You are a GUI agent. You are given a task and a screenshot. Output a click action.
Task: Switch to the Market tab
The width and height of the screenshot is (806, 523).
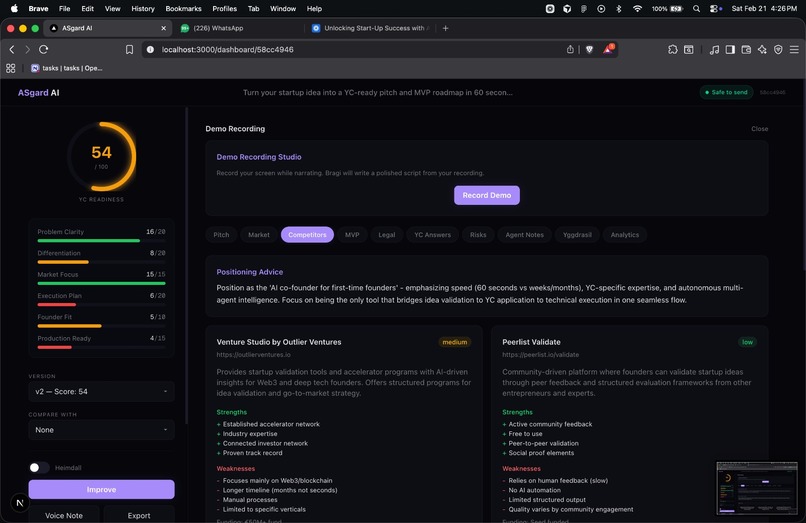pyautogui.click(x=259, y=235)
